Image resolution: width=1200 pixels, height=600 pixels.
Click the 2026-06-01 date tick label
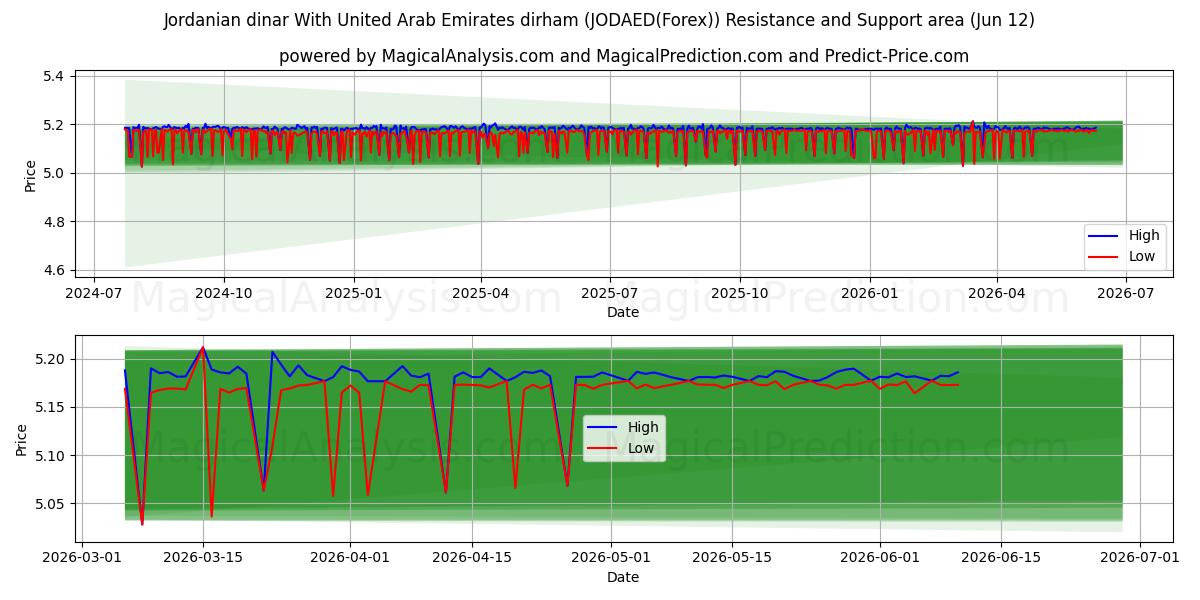pos(880,558)
